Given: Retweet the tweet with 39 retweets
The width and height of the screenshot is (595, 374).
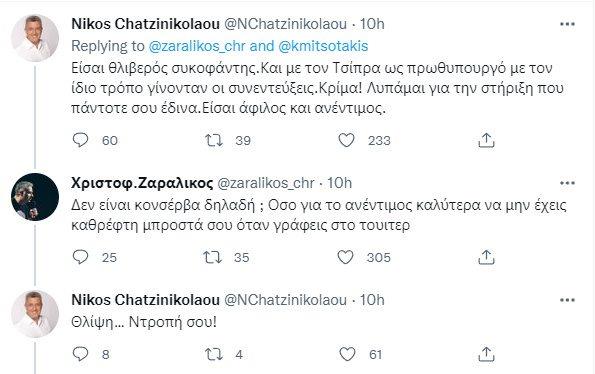Looking at the screenshot, I should click(x=214, y=140).
